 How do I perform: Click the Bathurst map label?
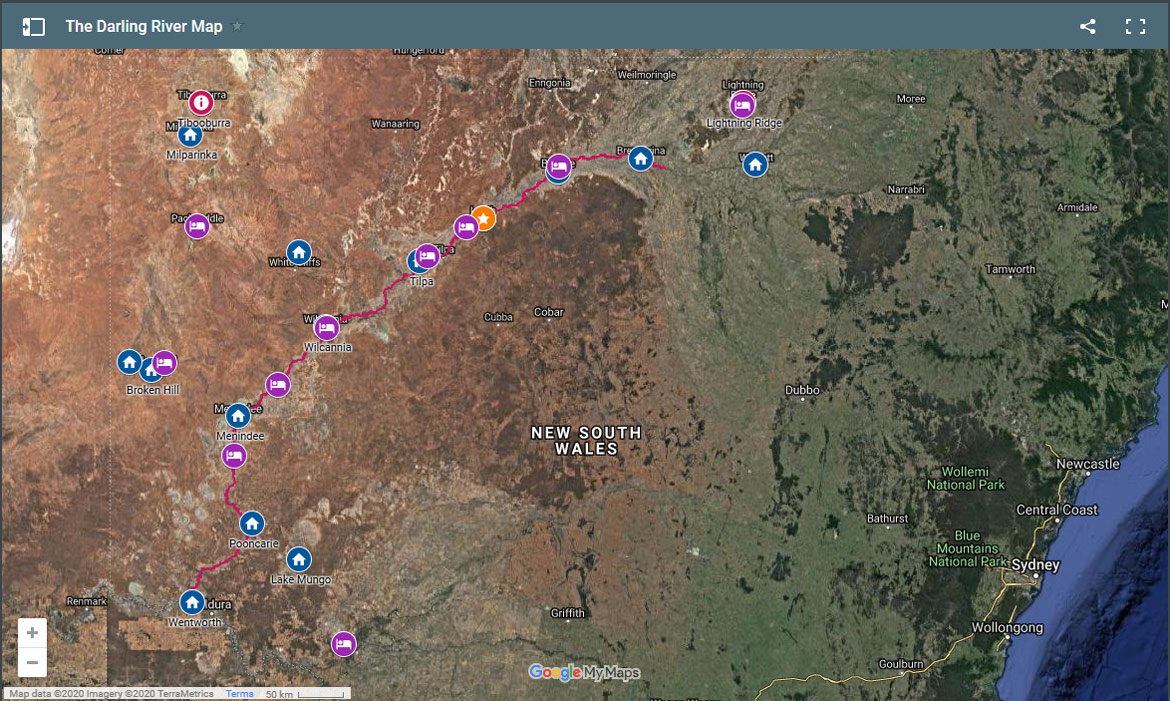pyautogui.click(x=888, y=518)
